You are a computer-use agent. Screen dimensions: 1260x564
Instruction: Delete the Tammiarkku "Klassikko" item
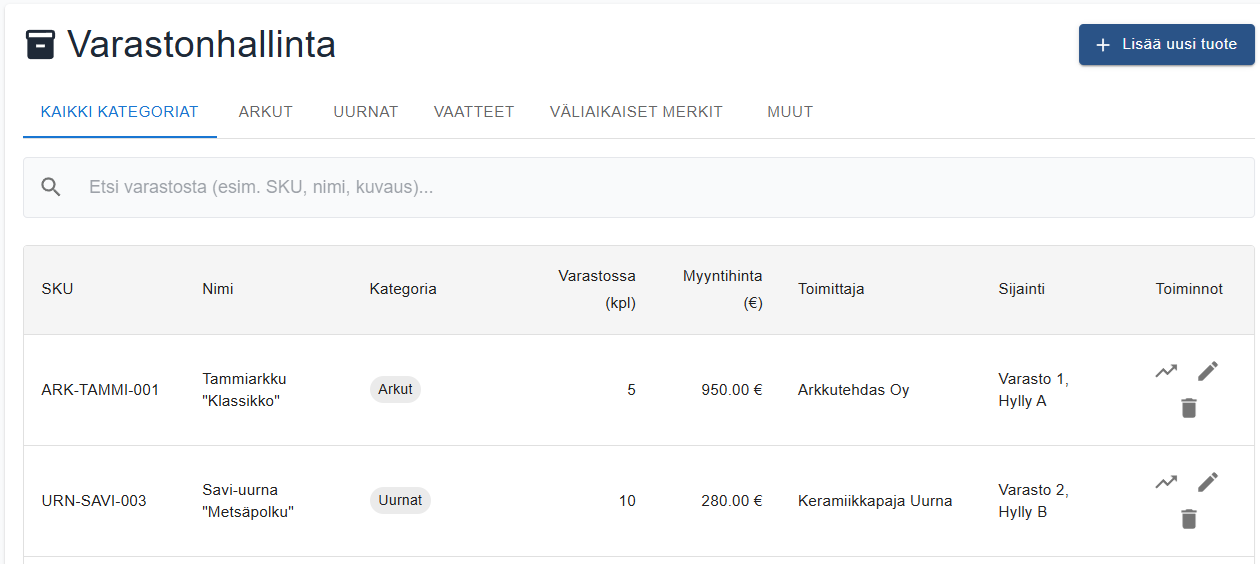pos(1188,408)
